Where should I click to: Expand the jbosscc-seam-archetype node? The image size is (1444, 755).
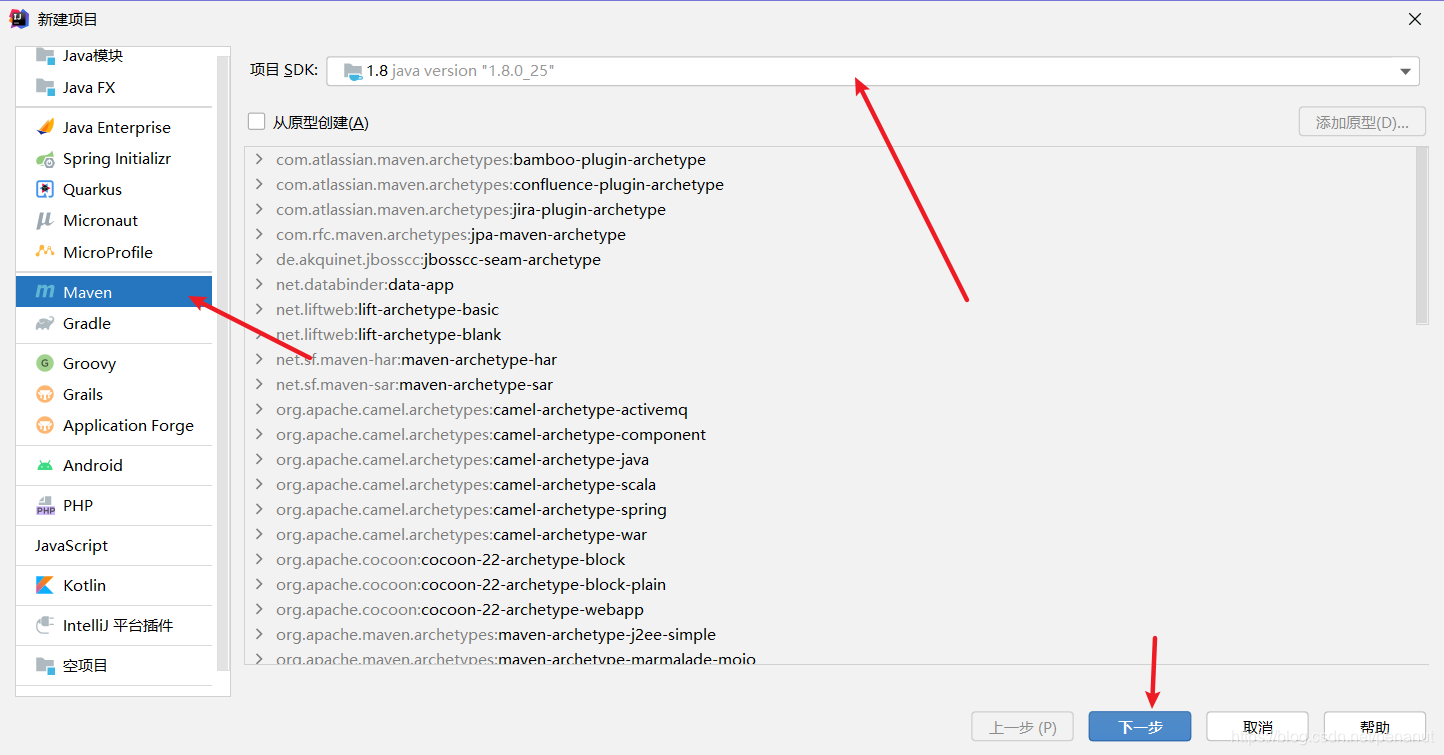coord(259,259)
